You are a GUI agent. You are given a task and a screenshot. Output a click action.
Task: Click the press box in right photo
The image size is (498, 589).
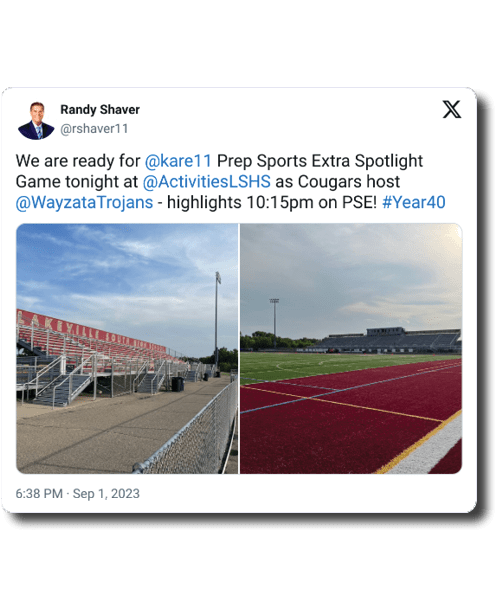click(x=386, y=331)
